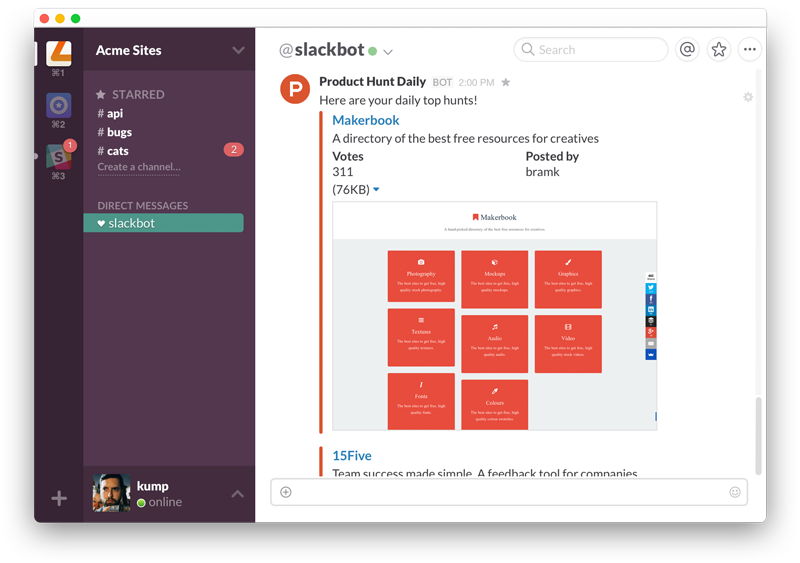The height and width of the screenshot is (563, 800).
Task: Click the Product Hunt Daily avatar
Action: click(x=295, y=89)
